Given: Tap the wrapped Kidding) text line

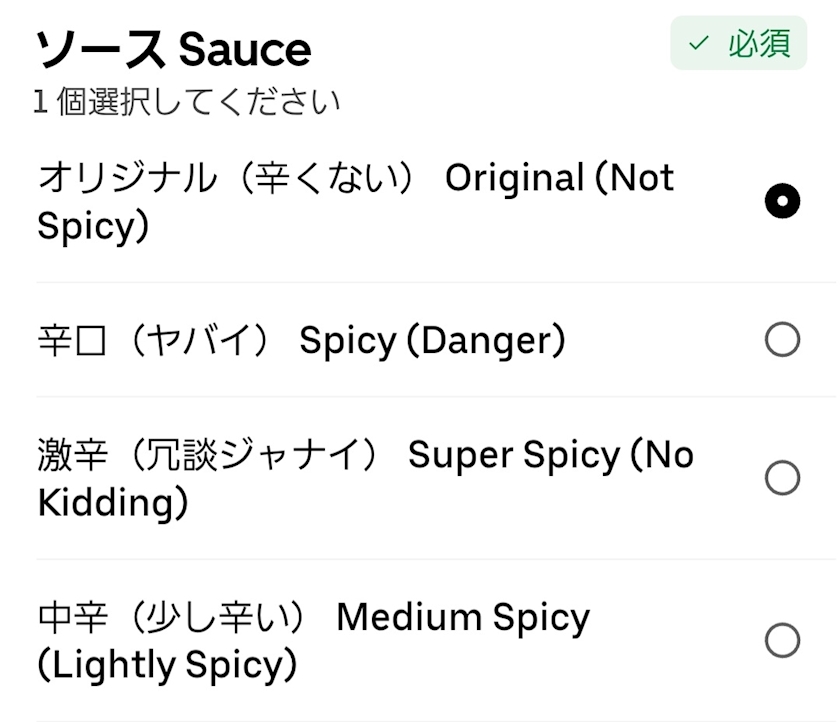Looking at the screenshot, I should point(112,503).
